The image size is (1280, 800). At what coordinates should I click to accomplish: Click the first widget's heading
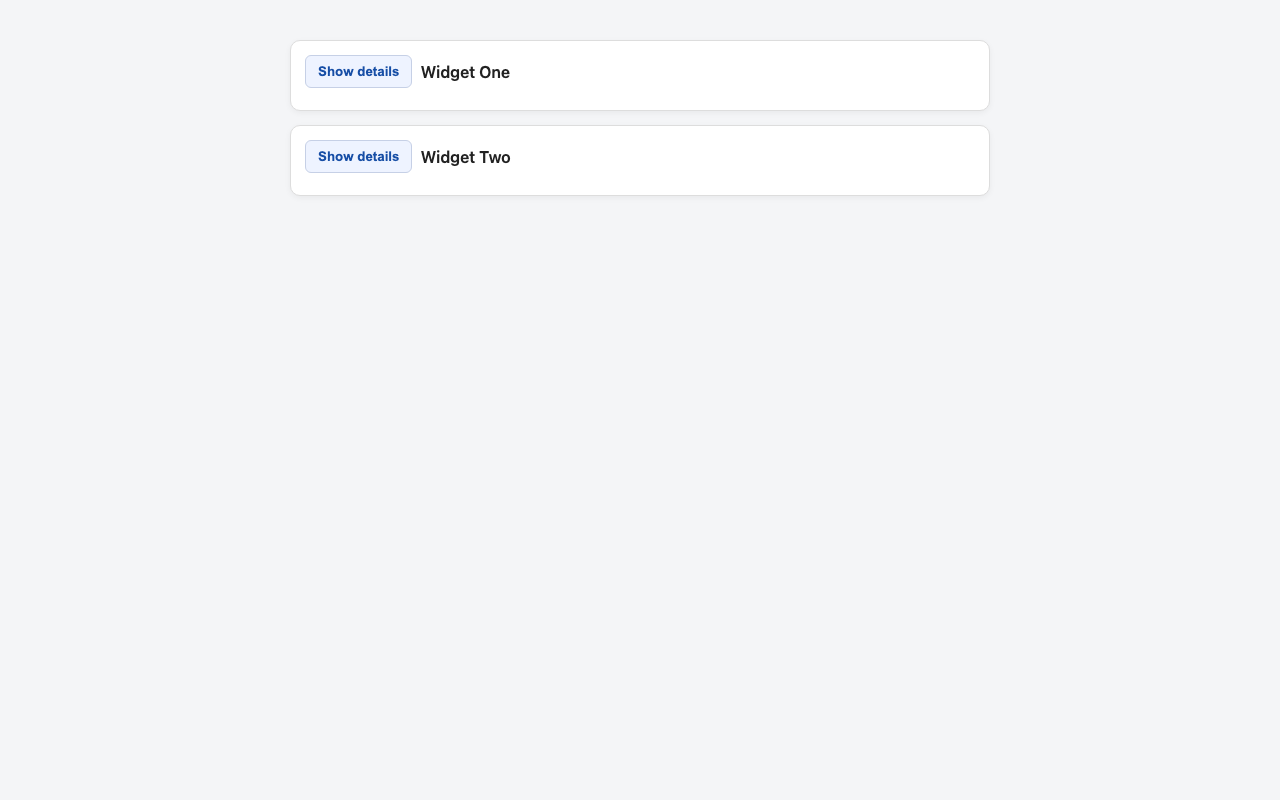tap(465, 72)
